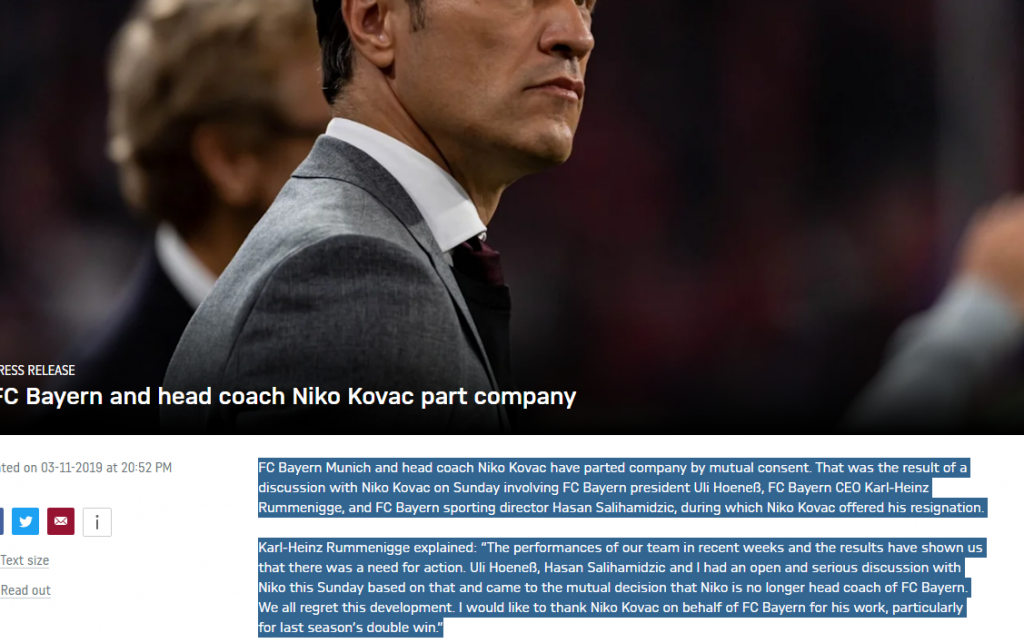Open the Text size option
The height and width of the screenshot is (643, 1024).
[24, 560]
